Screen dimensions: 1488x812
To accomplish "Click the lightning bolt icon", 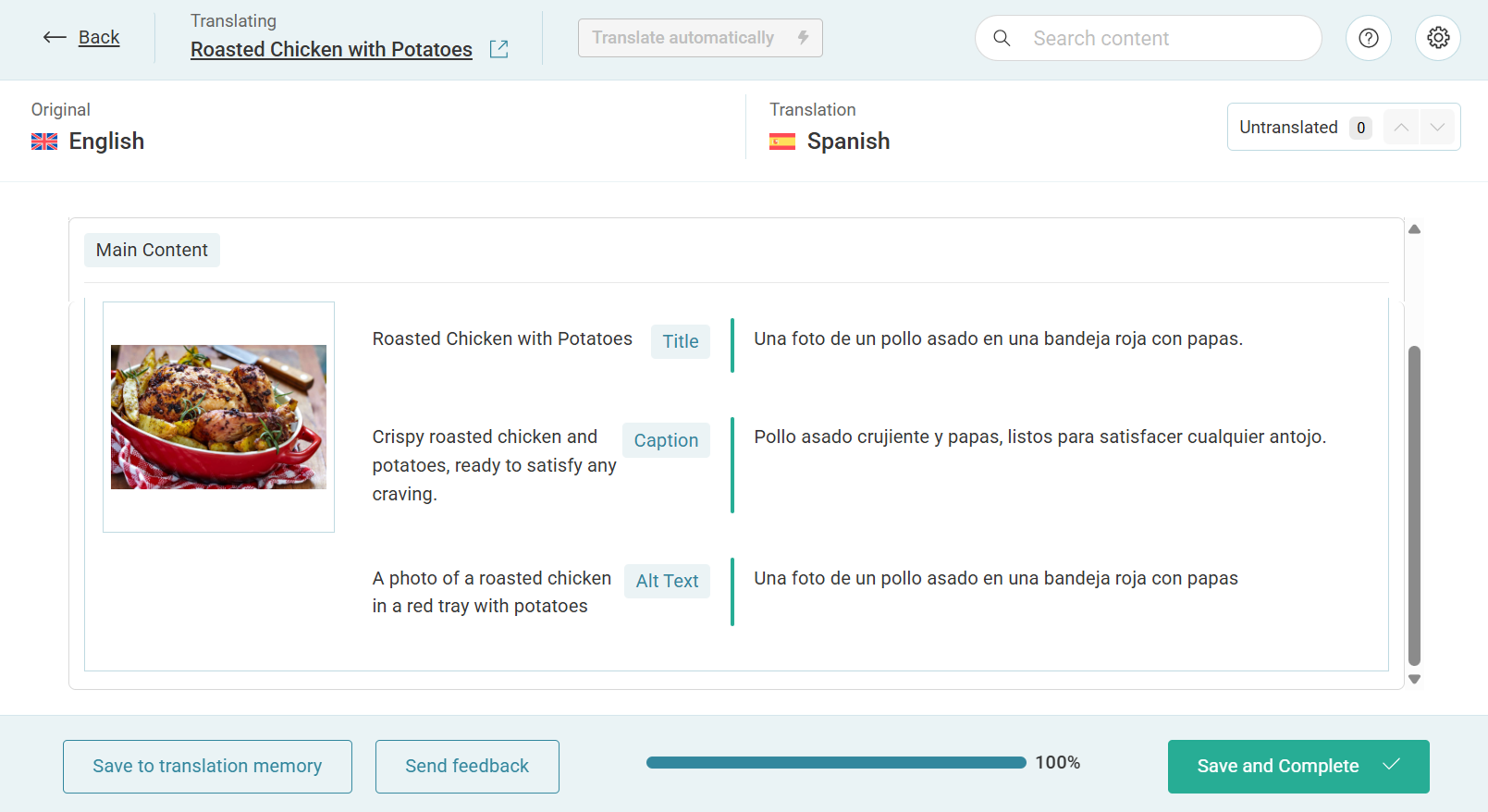I will pos(803,38).
